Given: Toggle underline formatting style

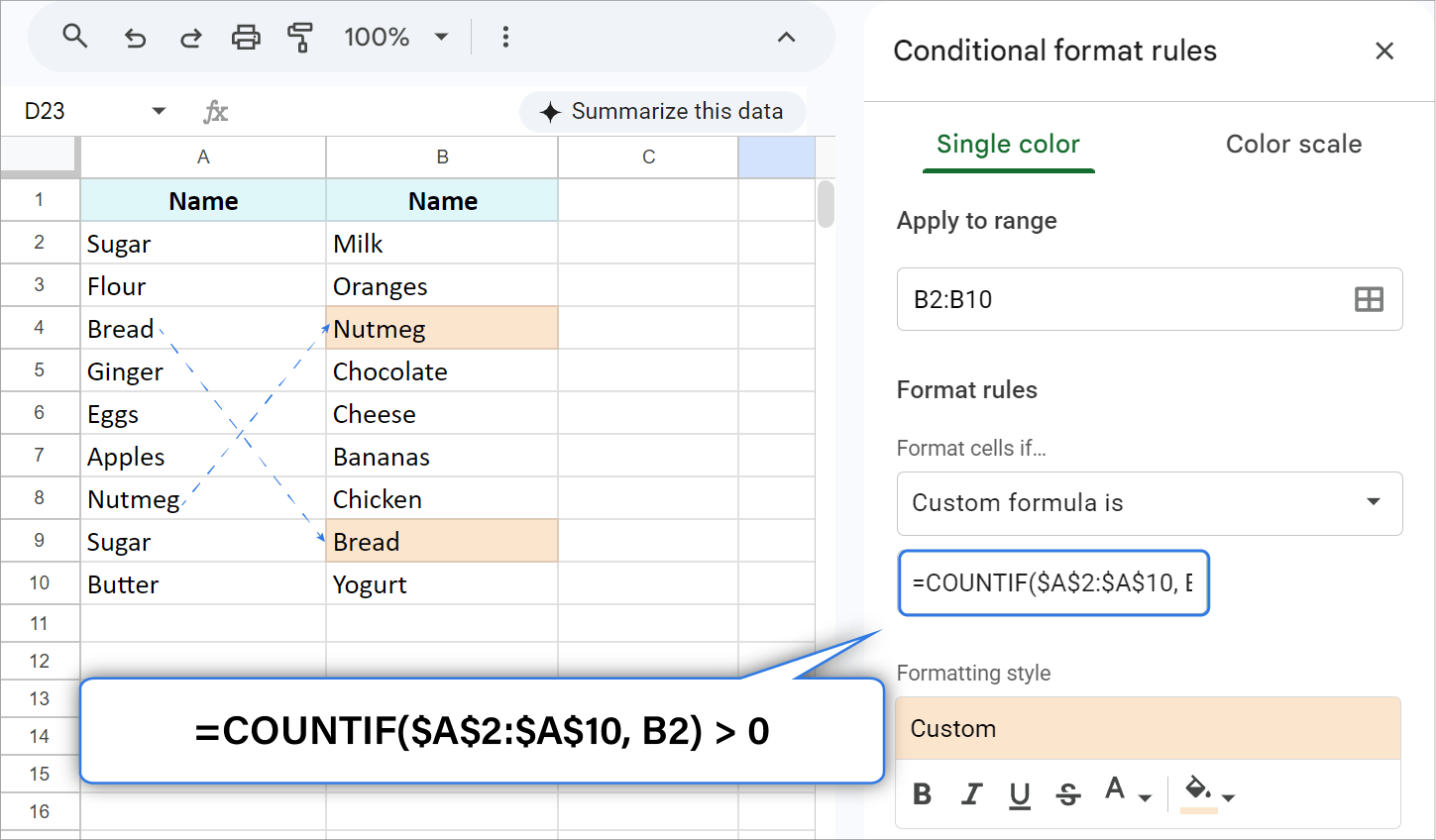Looking at the screenshot, I should click(x=1020, y=794).
